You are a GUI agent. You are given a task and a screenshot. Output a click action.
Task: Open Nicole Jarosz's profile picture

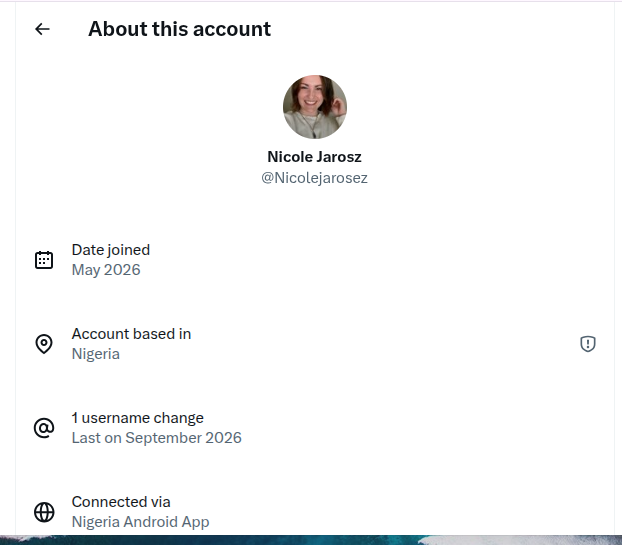coord(315,107)
